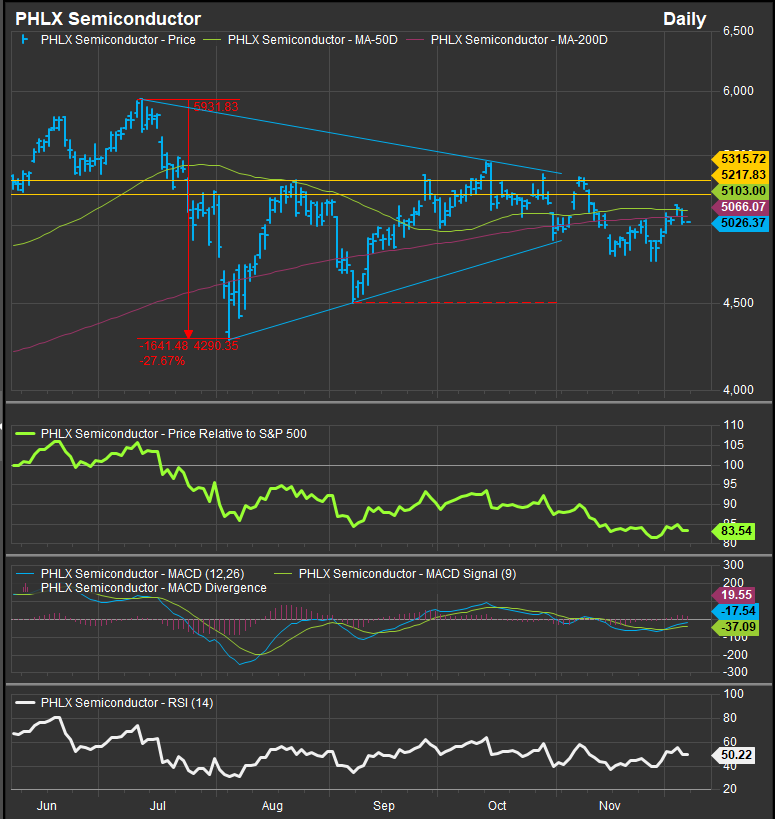Click the pink 19.55 MACD divergence tag
Viewport: 775px width, 819px height.
tap(735, 594)
